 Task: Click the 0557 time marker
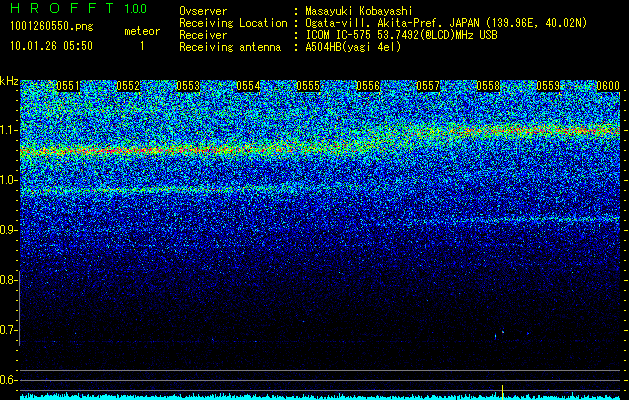tap(428, 86)
